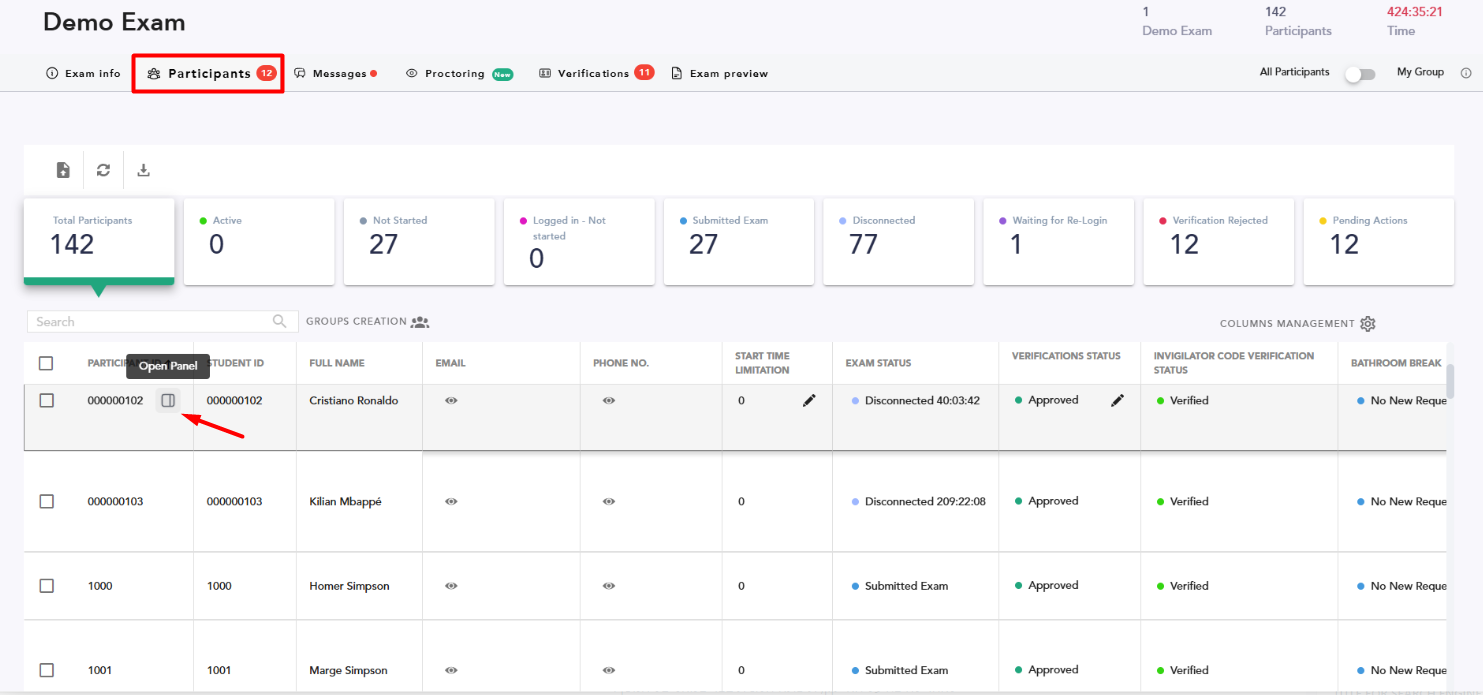Click Phone No. column header
1483x695 pixels.
[621, 363]
